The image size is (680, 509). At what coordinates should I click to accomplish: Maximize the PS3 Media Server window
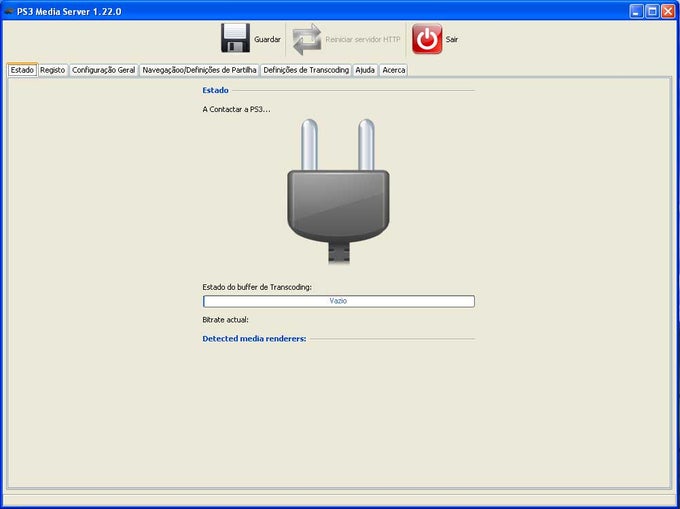pyautogui.click(x=652, y=11)
